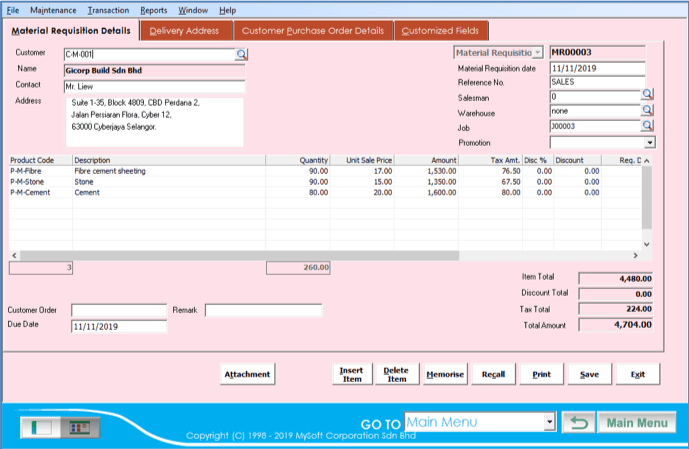Switch to the Customized Fields tab

[x=440, y=31]
